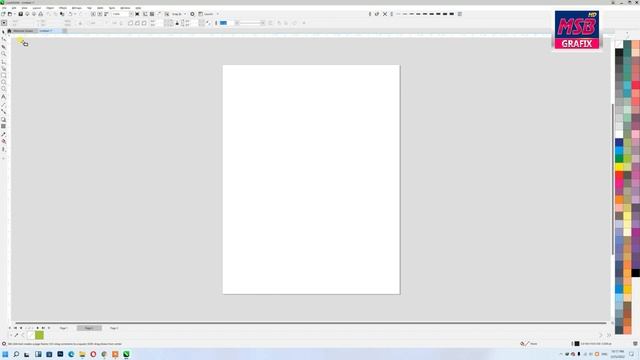The image size is (640, 360).
Task: Click the Save disk icon in toolbar
Action: 20,14
